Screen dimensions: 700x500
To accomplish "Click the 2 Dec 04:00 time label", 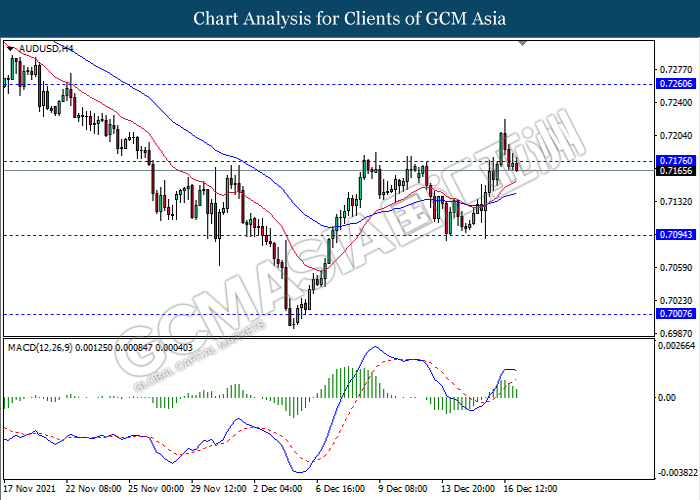I will point(278,488).
